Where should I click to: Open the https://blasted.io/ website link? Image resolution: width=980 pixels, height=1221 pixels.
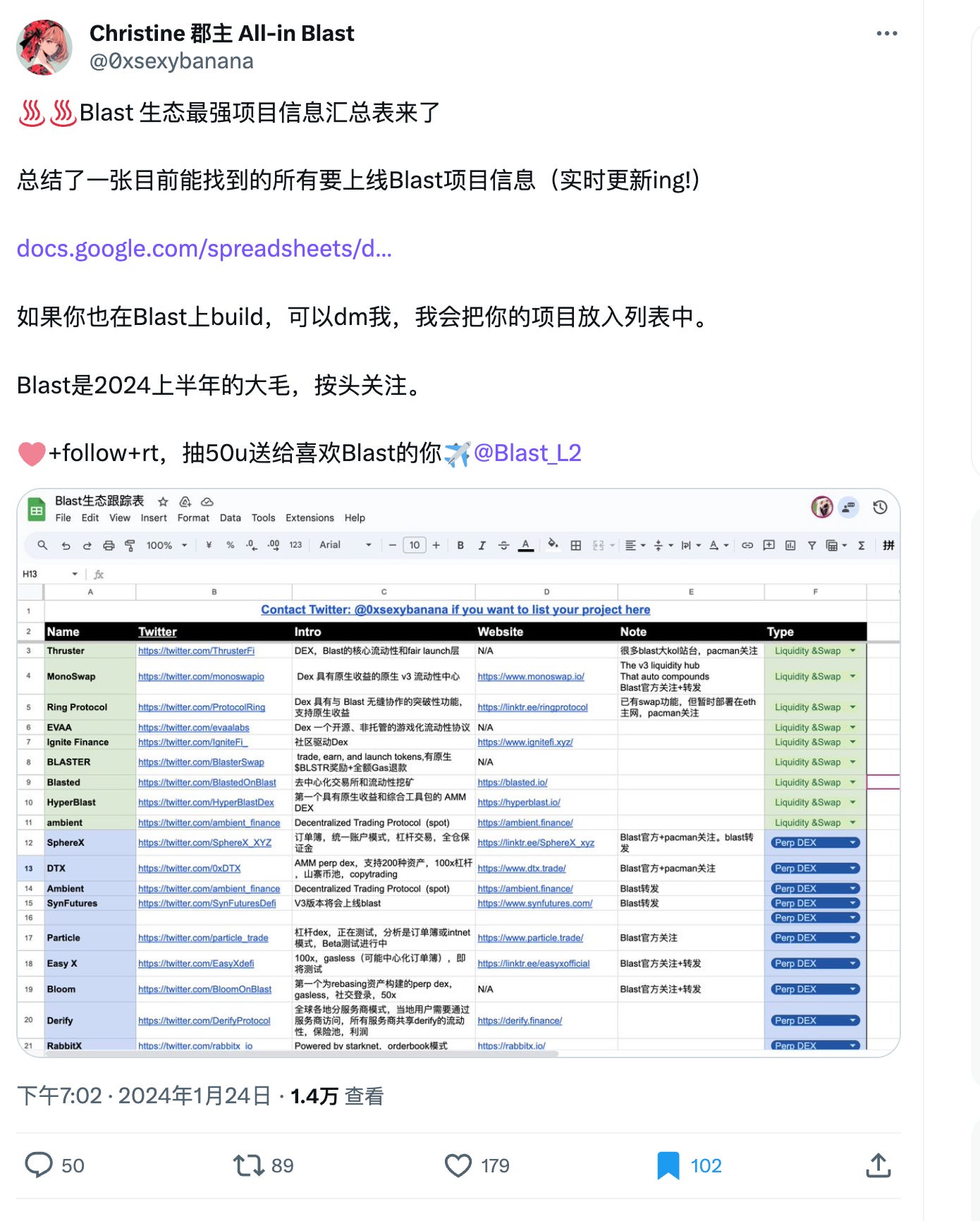coord(513,783)
